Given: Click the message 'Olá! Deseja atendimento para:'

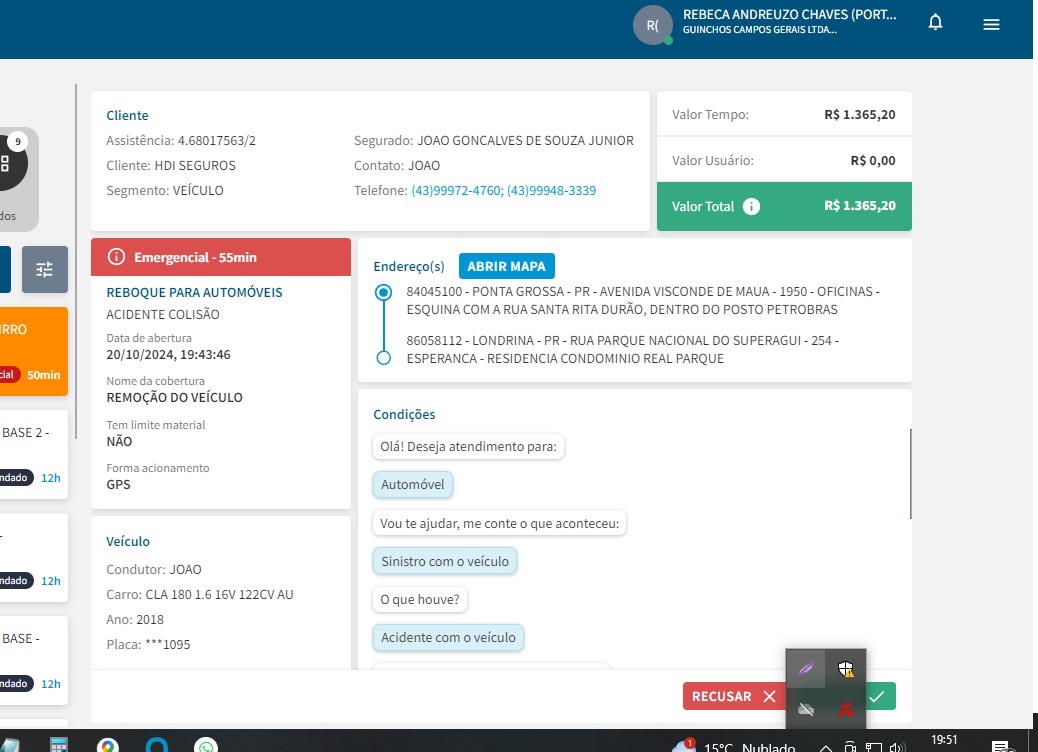Looking at the screenshot, I should [x=468, y=447].
